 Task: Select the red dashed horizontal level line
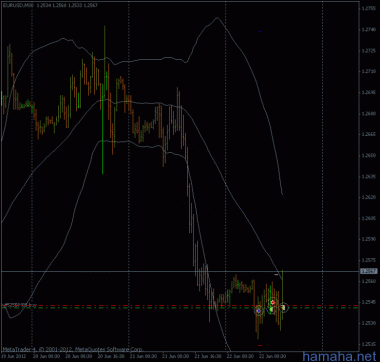pyautogui.click(x=180, y=305)
